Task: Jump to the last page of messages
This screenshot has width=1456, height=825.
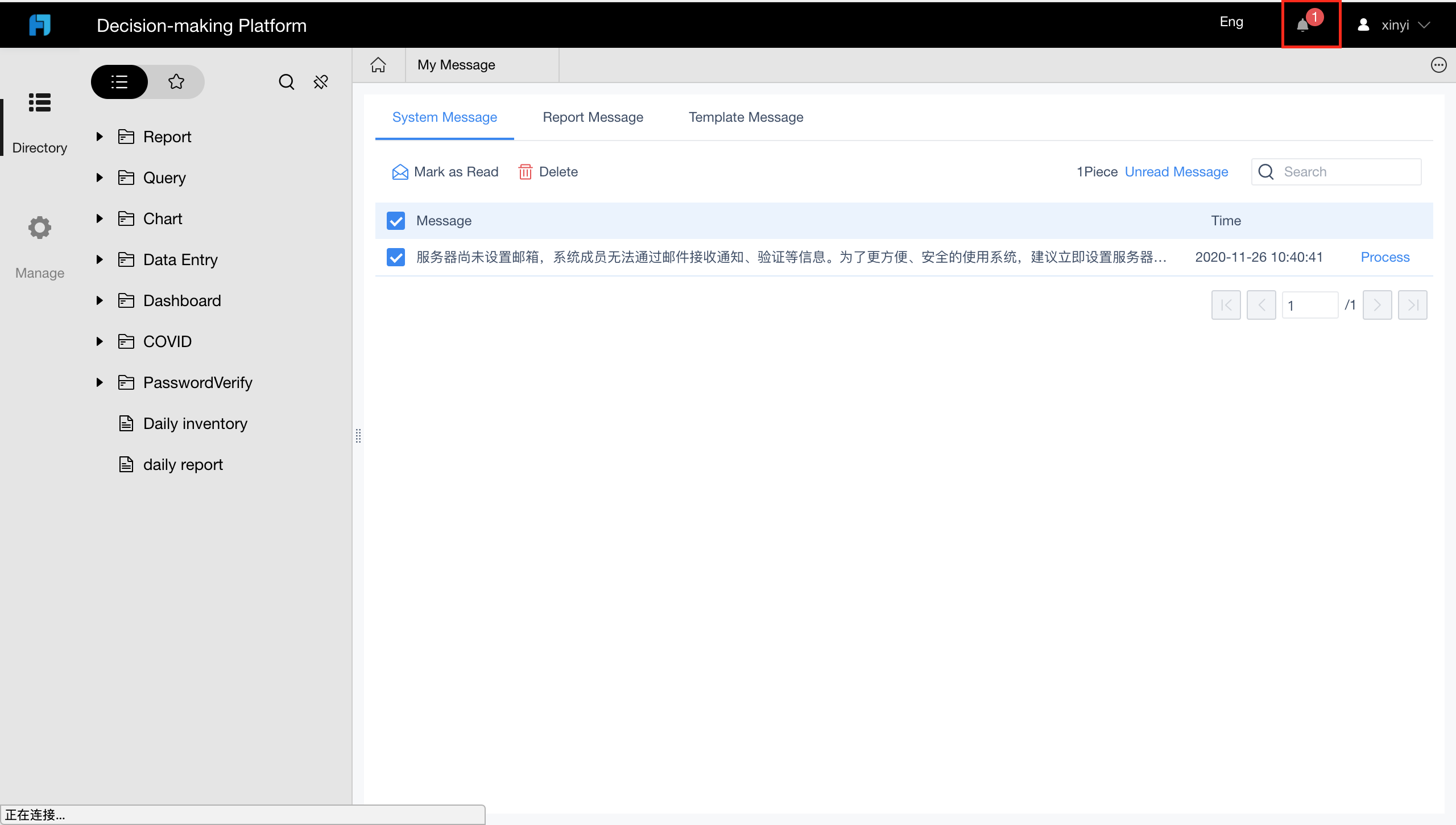Action: pos(1413,305)
